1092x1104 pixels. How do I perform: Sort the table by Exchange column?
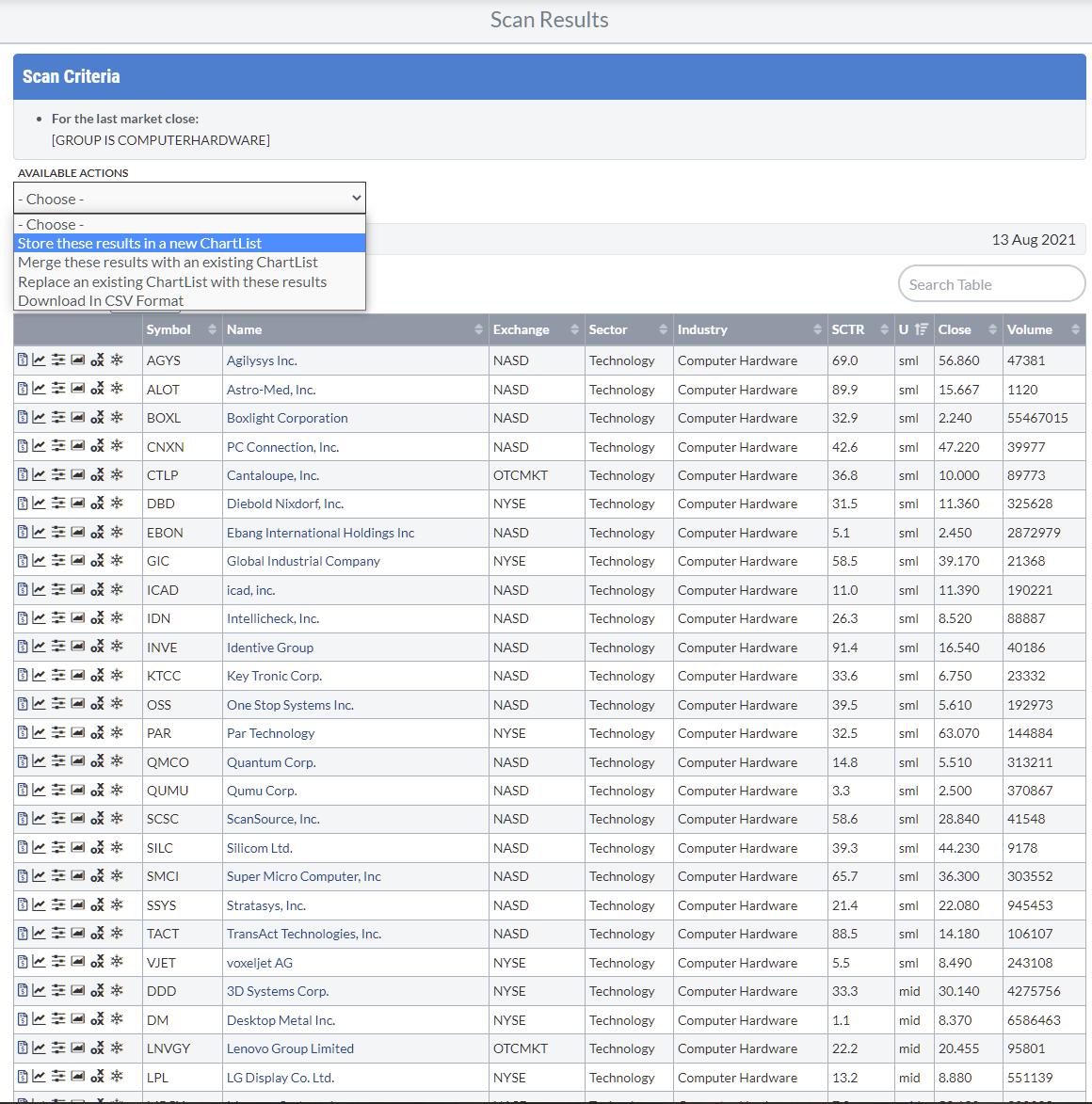coord(535,329)
